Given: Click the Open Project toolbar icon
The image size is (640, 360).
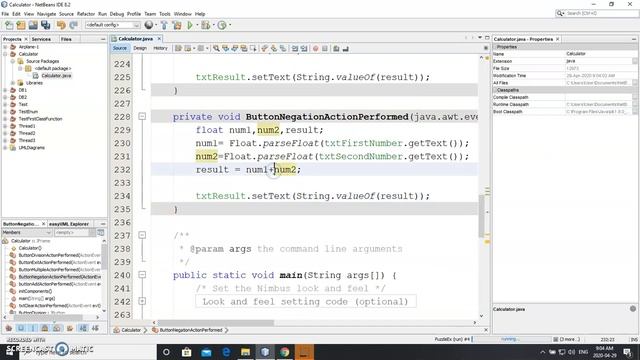Looking at the screenshot, I should [33, 25].
